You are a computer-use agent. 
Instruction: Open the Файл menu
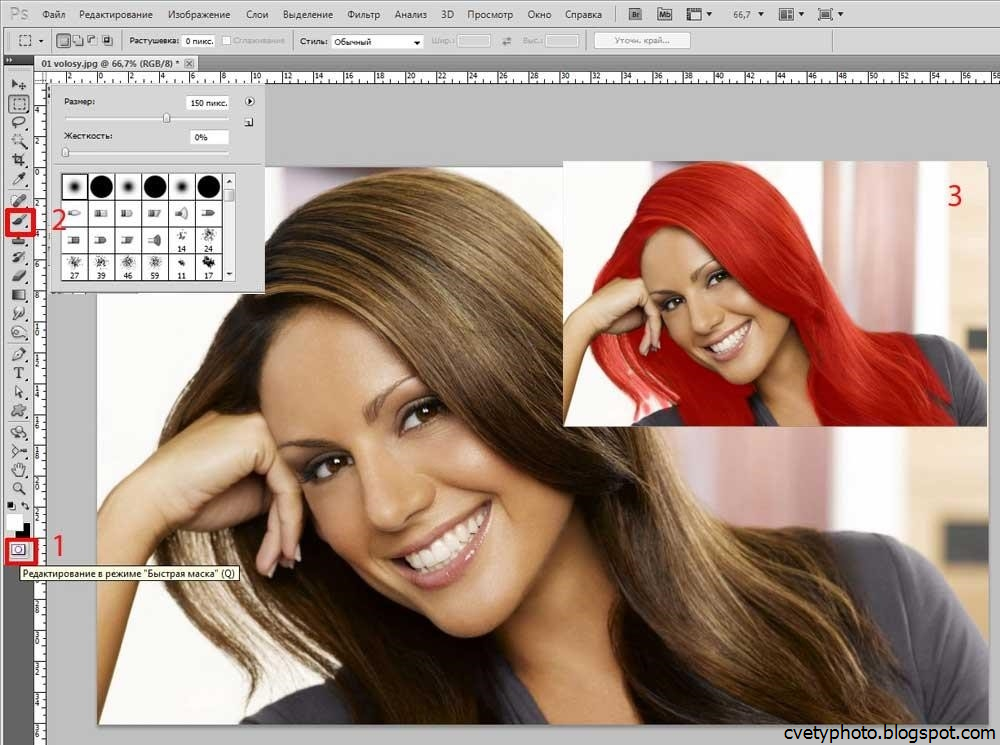(54, 14)
